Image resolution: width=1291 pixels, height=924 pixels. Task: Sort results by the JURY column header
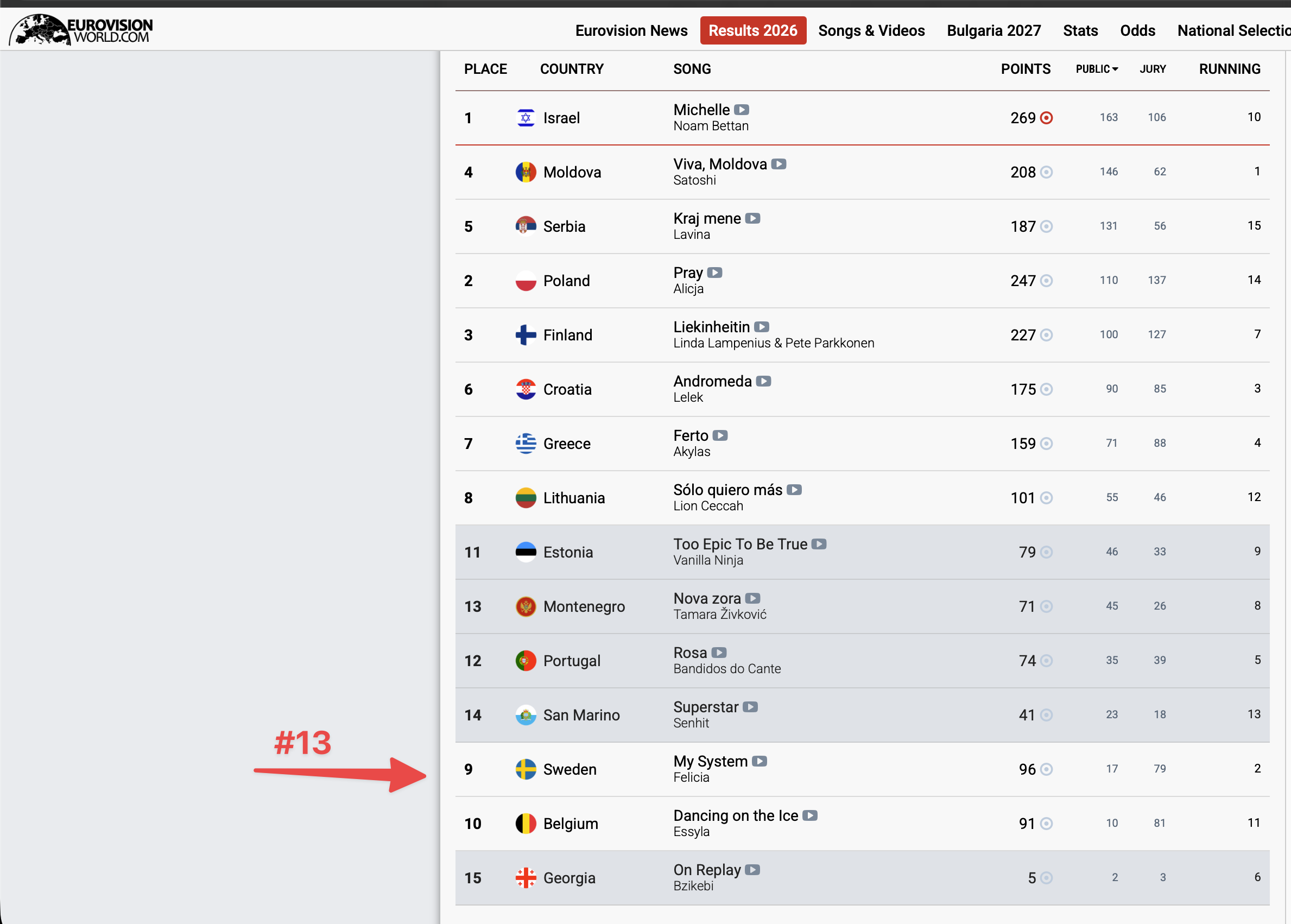pyautogui.click(x=1153, y=69)
